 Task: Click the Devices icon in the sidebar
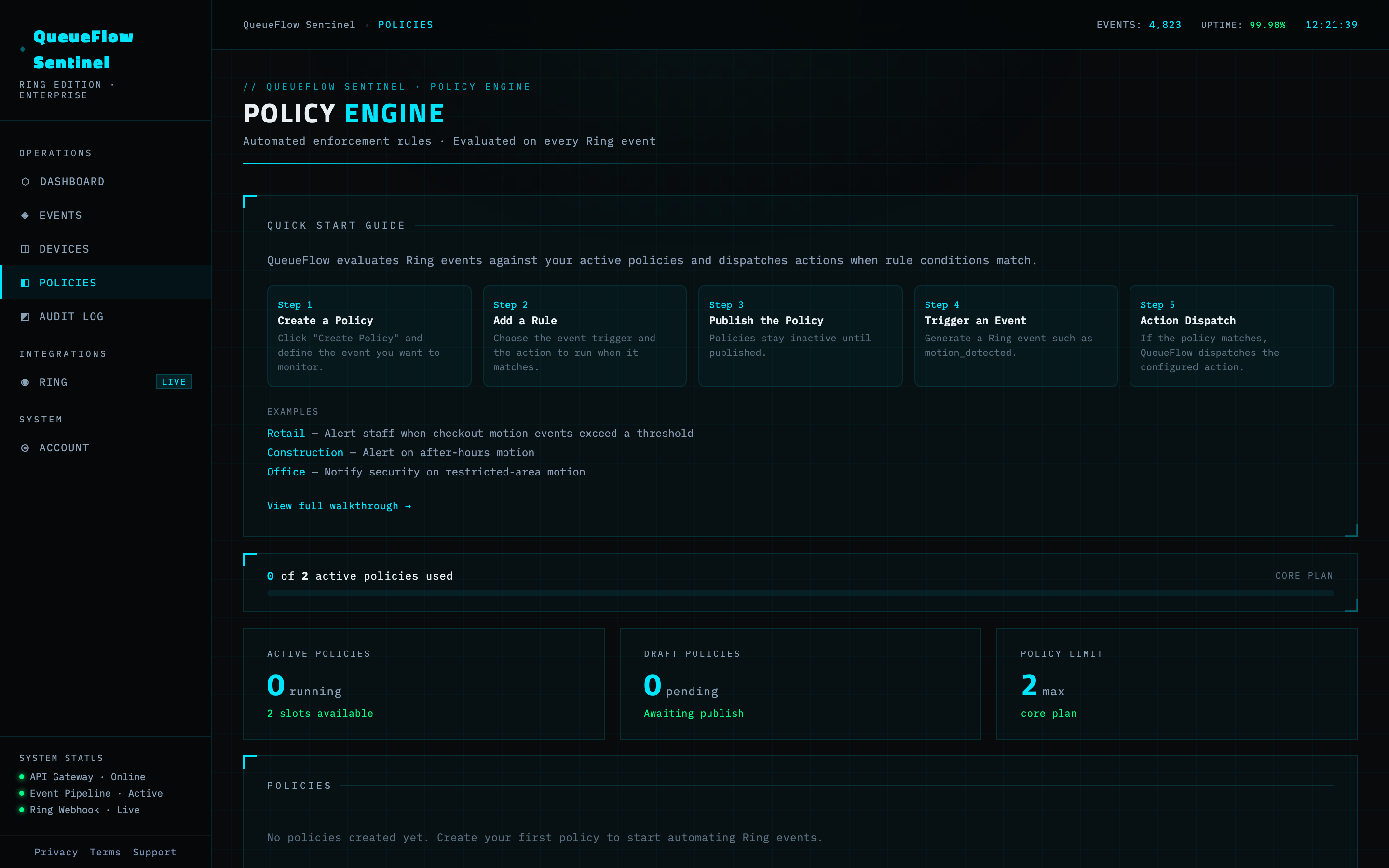pyautogui.click(x=25, y=248)
